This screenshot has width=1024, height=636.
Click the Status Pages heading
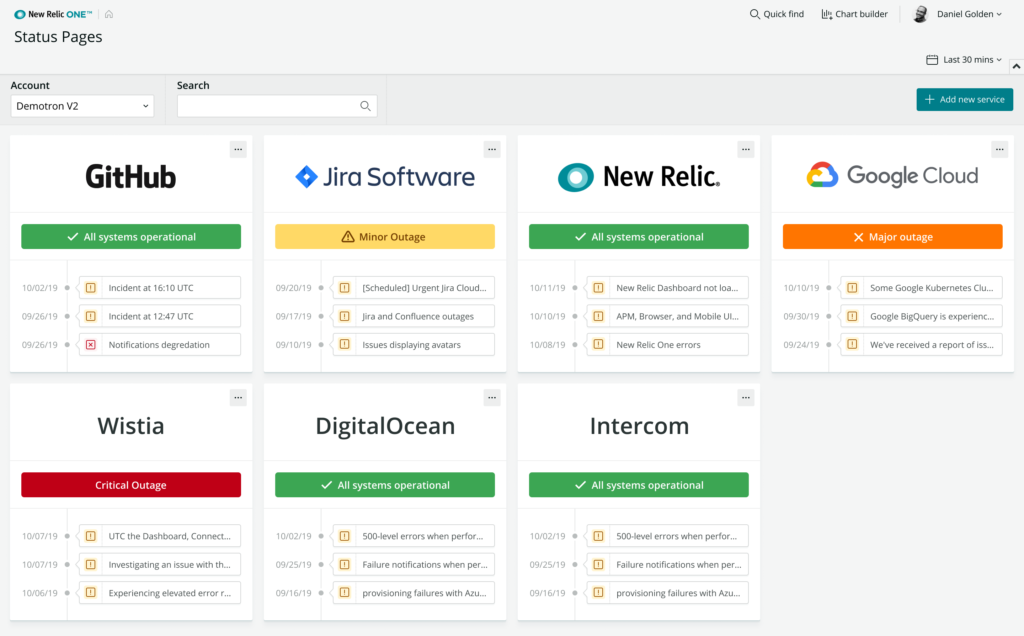(58, 37)
